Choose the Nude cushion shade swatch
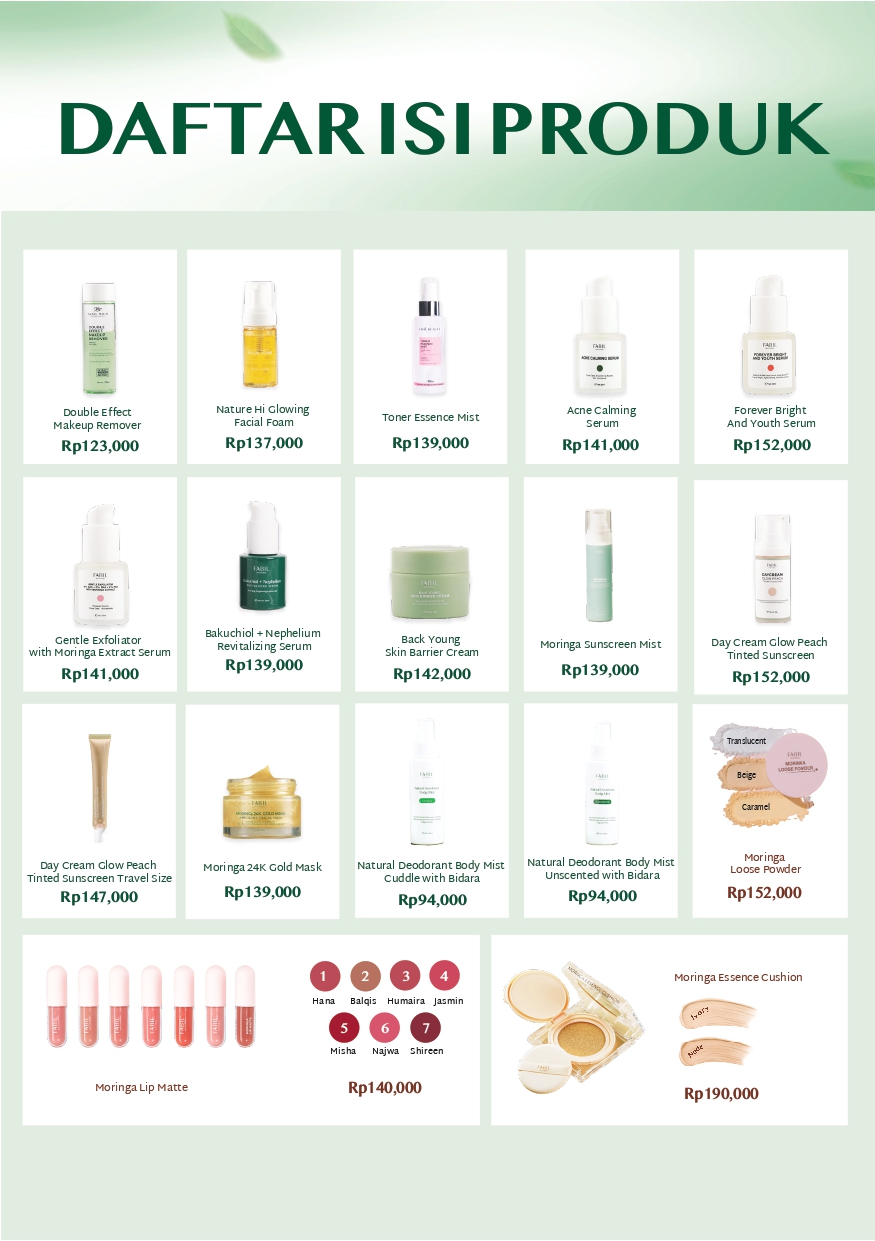Image resolution: width=875 pixels, height=1241 pixels. pyautogui.click(x=714, y=1051)
